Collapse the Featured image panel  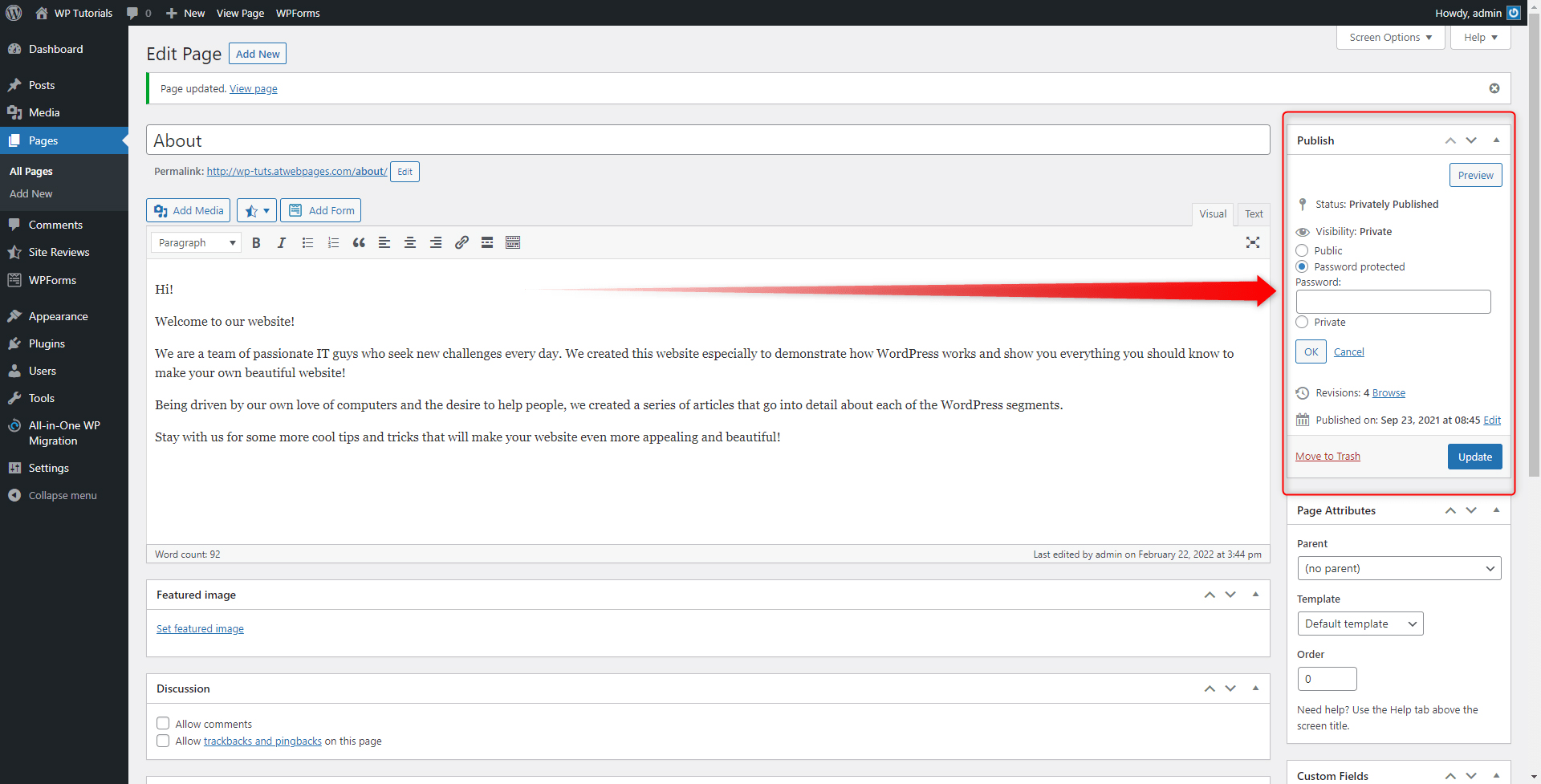pos(1255,594)
